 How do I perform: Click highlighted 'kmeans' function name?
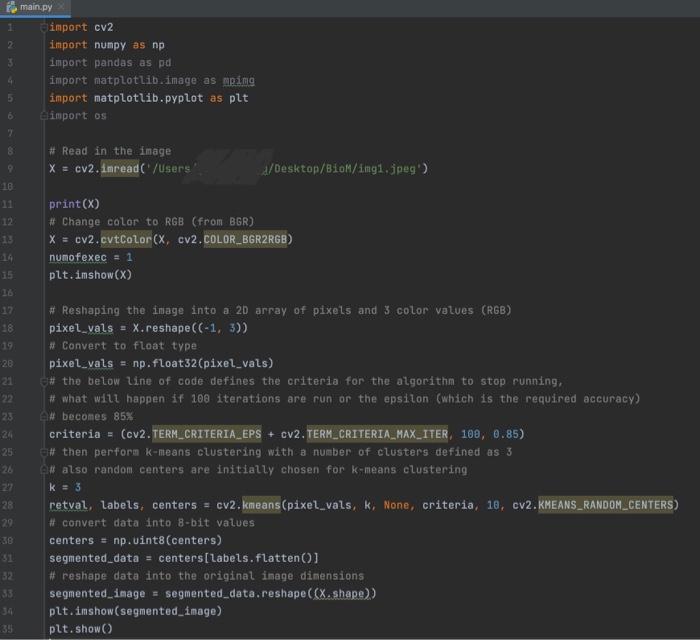(261, 505)
